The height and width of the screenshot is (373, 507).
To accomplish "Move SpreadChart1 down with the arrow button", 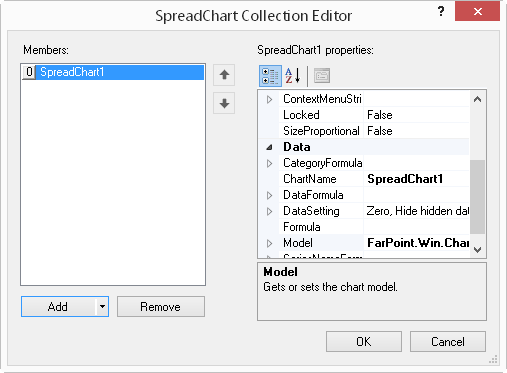I will [224, 103].
